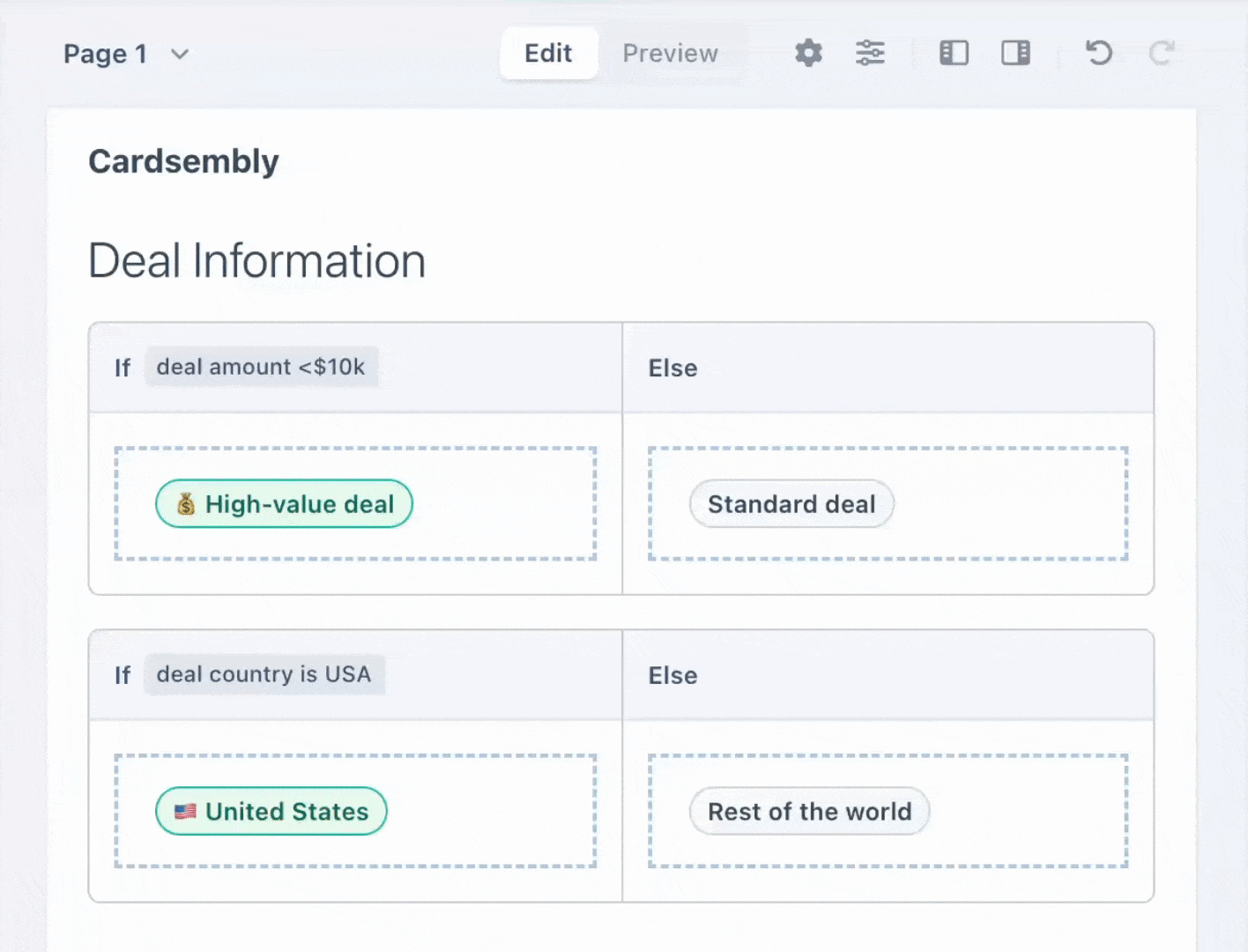
Task: Open the settings gear icon
Action: pyautogui.click(x=808, y=53)
